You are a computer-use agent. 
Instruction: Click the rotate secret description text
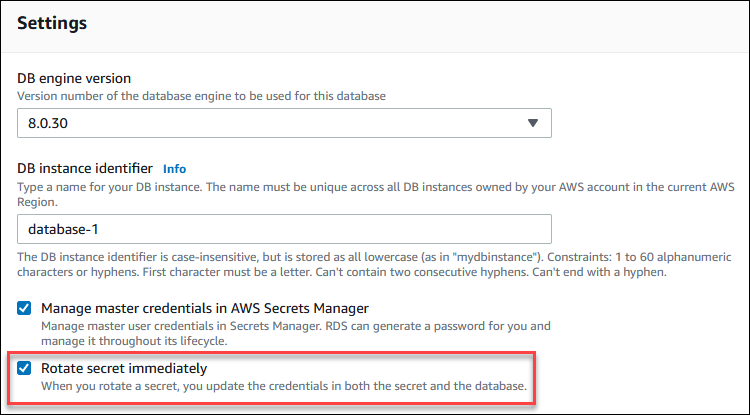[x=283, y=386]
